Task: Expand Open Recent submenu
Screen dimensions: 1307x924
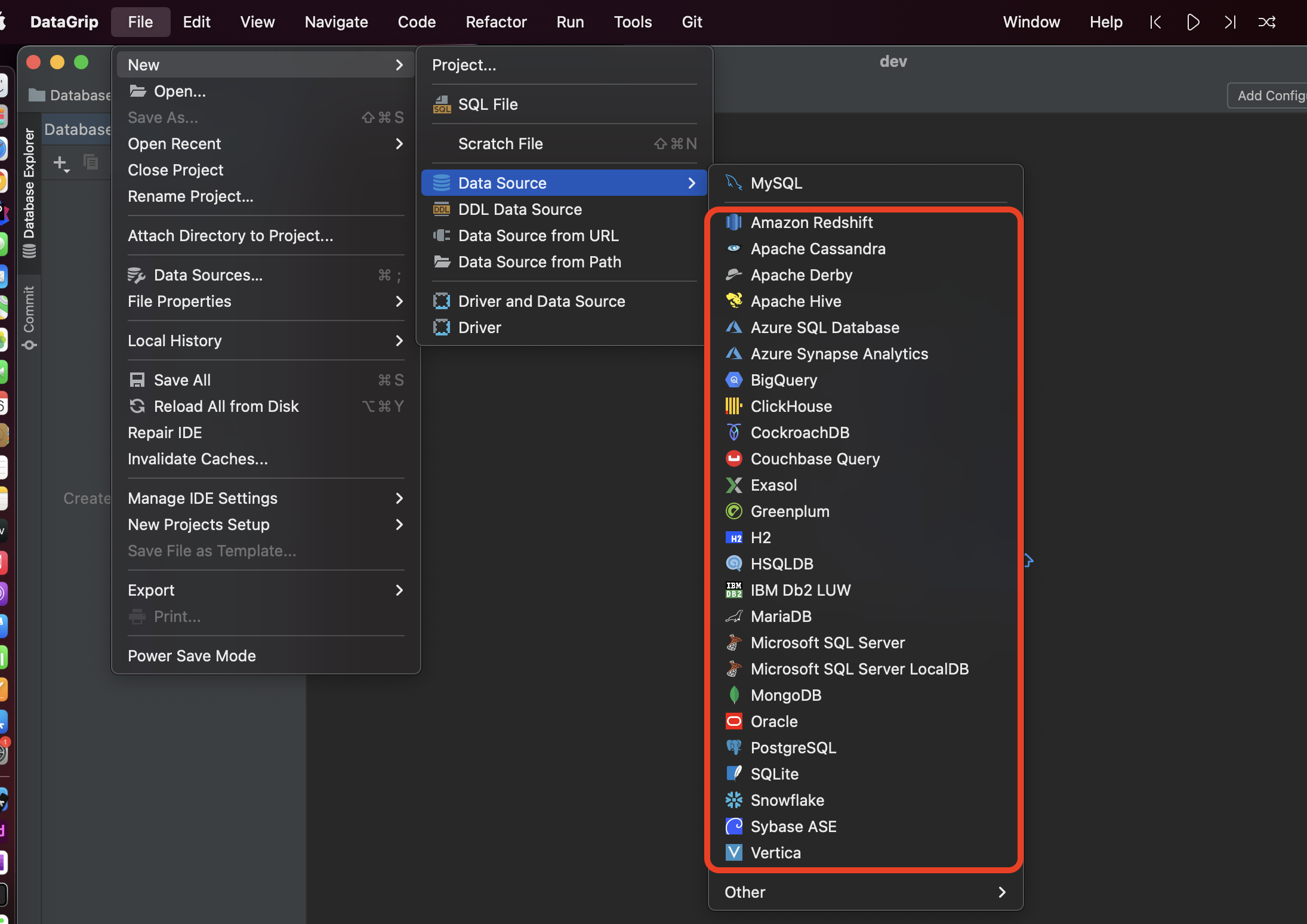Action: [266, 144]
